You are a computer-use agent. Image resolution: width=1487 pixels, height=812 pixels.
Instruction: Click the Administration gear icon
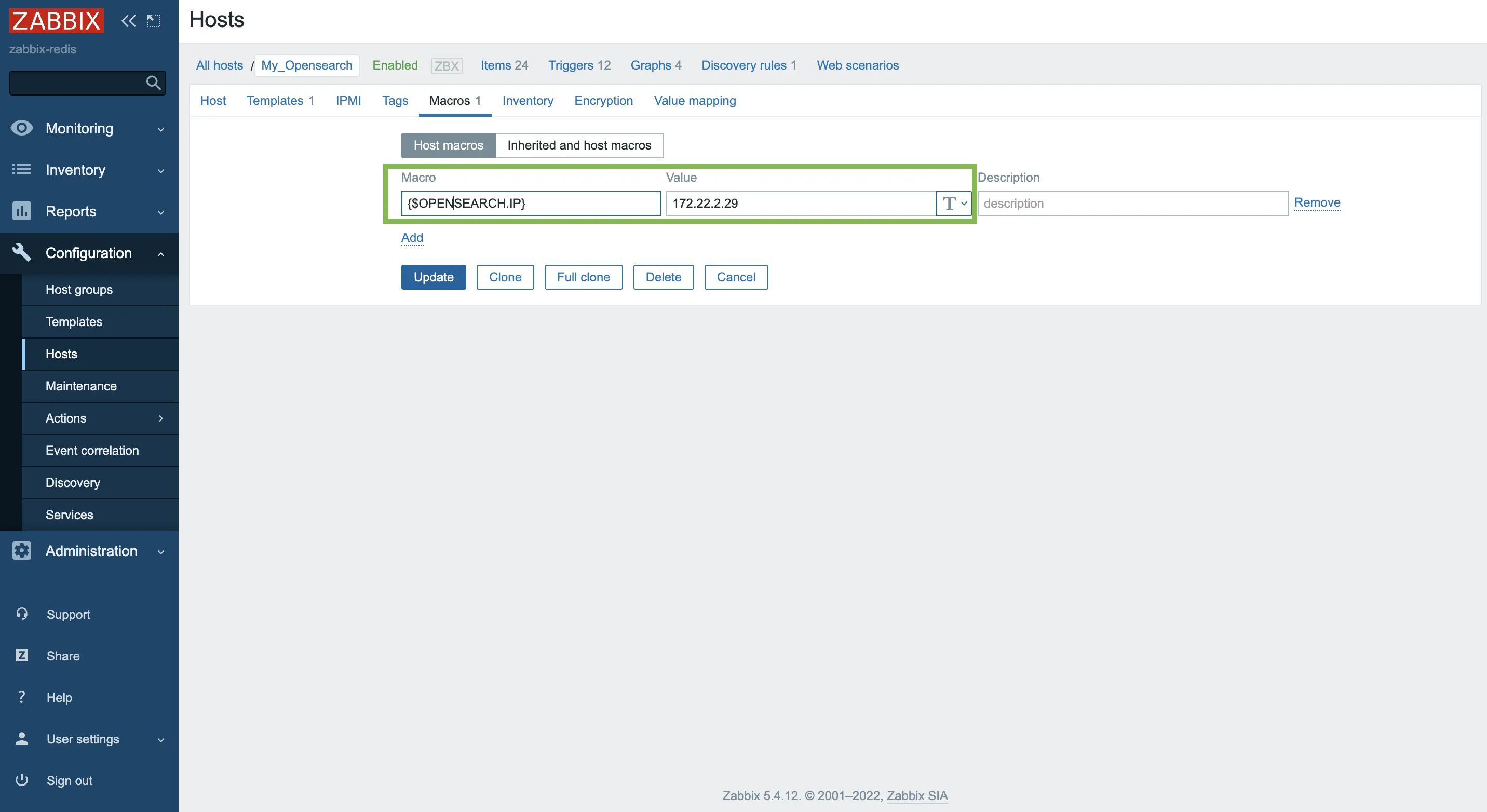pyautogui.click(x=22, y=550)
